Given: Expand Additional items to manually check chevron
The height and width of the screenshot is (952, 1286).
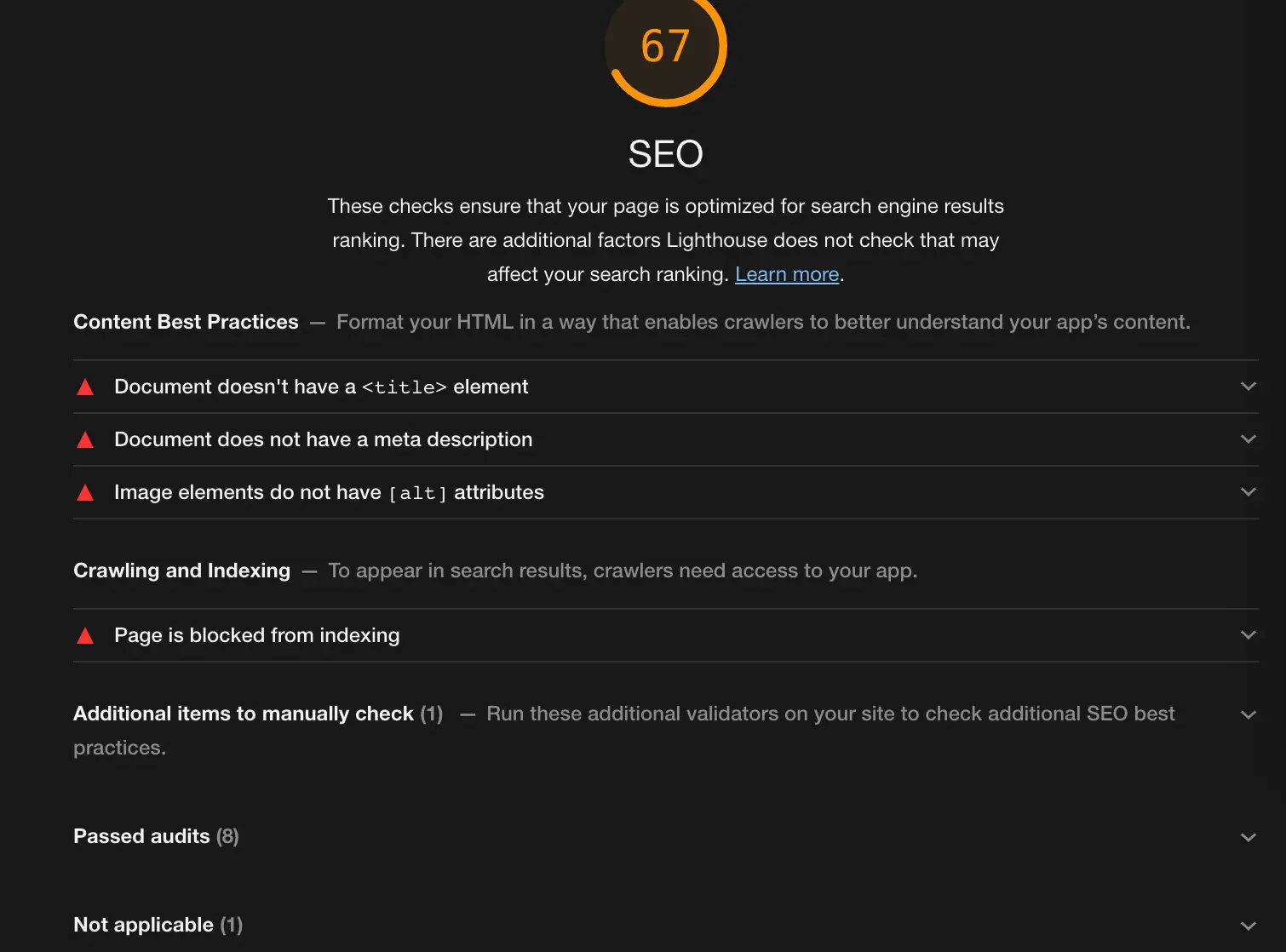Looking at the screenshot, I should pyautogui.click(x=1249, y=715).
